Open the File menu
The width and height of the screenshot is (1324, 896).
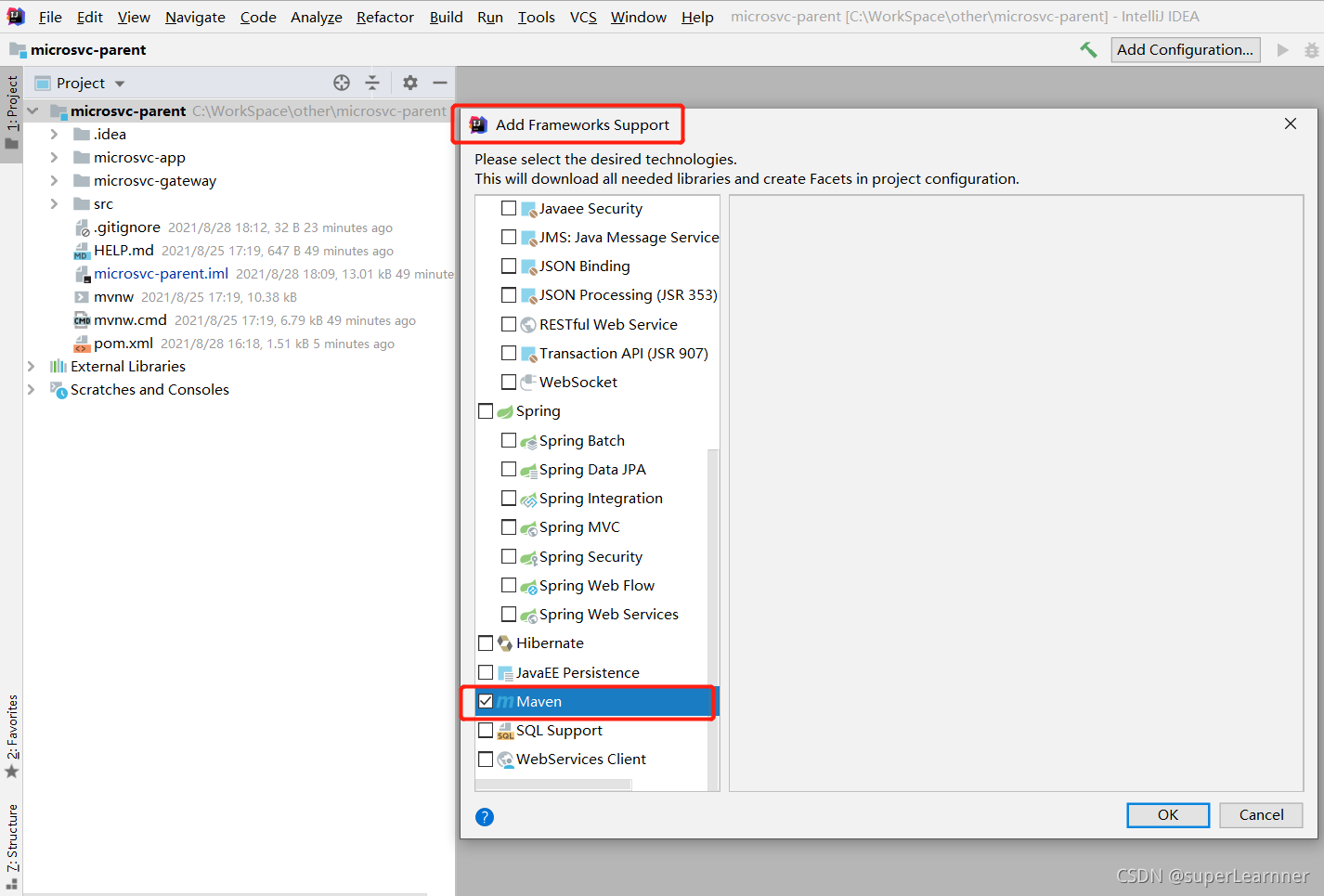pyautogui.click(x=50, y=17)
